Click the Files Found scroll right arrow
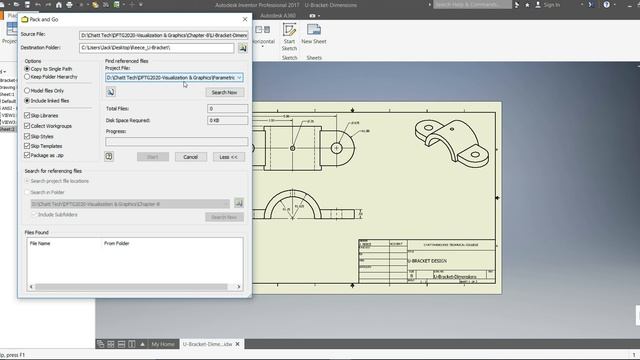 click(239, 287)
